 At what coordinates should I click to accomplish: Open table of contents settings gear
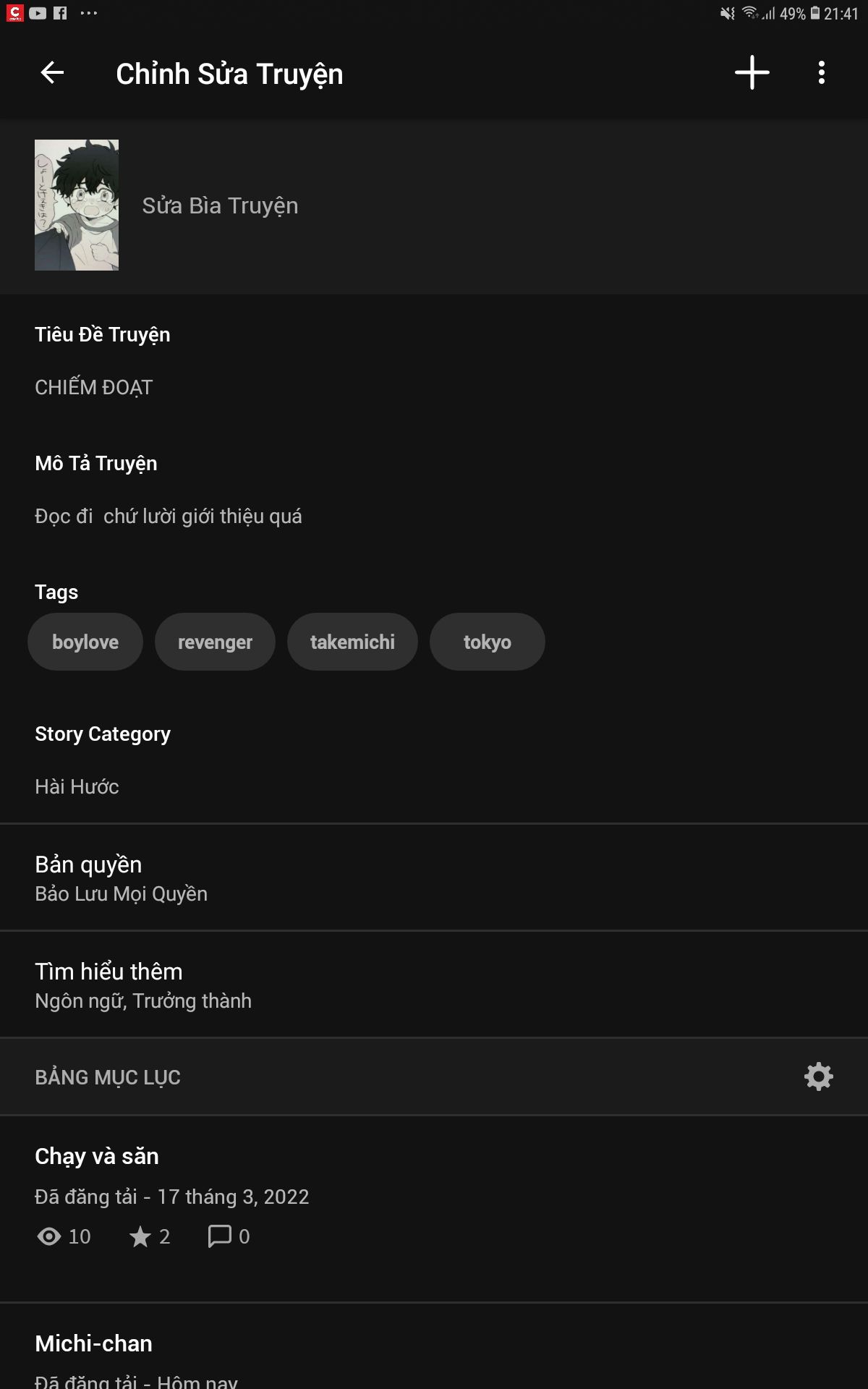[819, 1076]
